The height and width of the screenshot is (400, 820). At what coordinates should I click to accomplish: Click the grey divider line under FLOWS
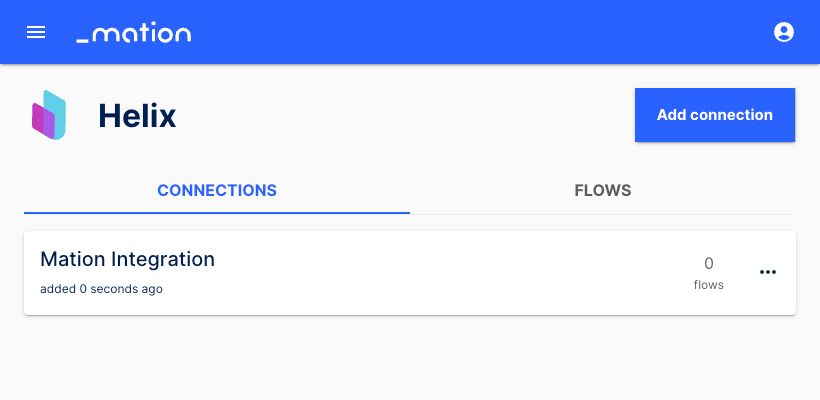603,214
